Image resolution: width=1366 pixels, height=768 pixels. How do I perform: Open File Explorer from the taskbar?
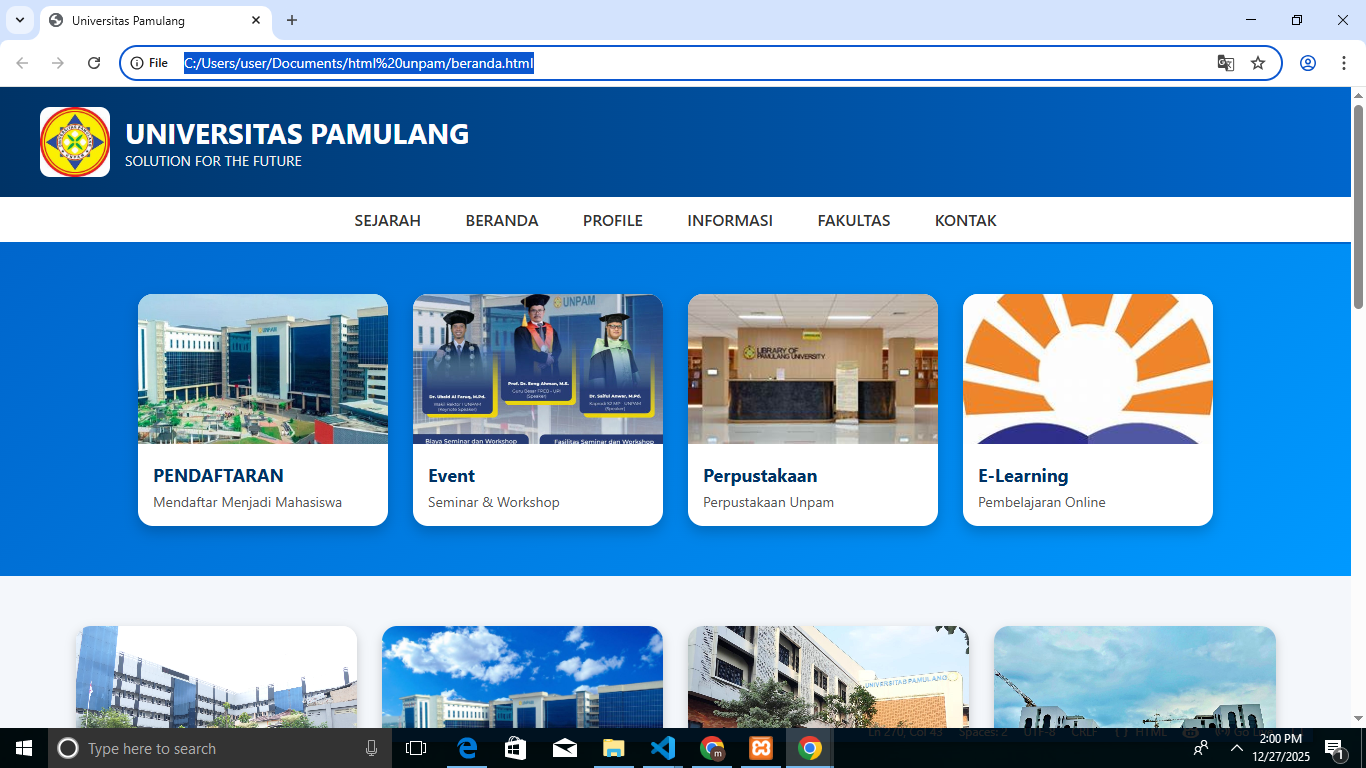614,748
